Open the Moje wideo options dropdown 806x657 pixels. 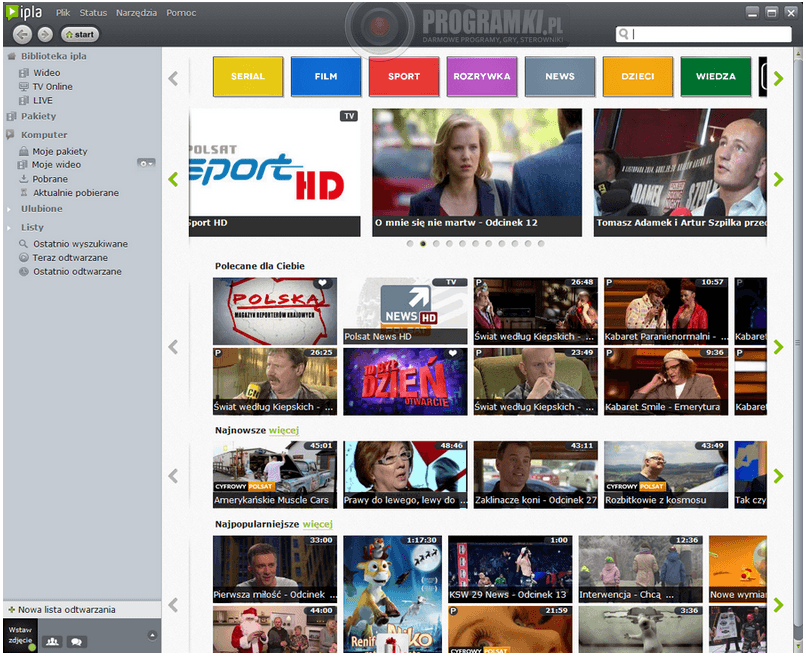tap(146, 163)
